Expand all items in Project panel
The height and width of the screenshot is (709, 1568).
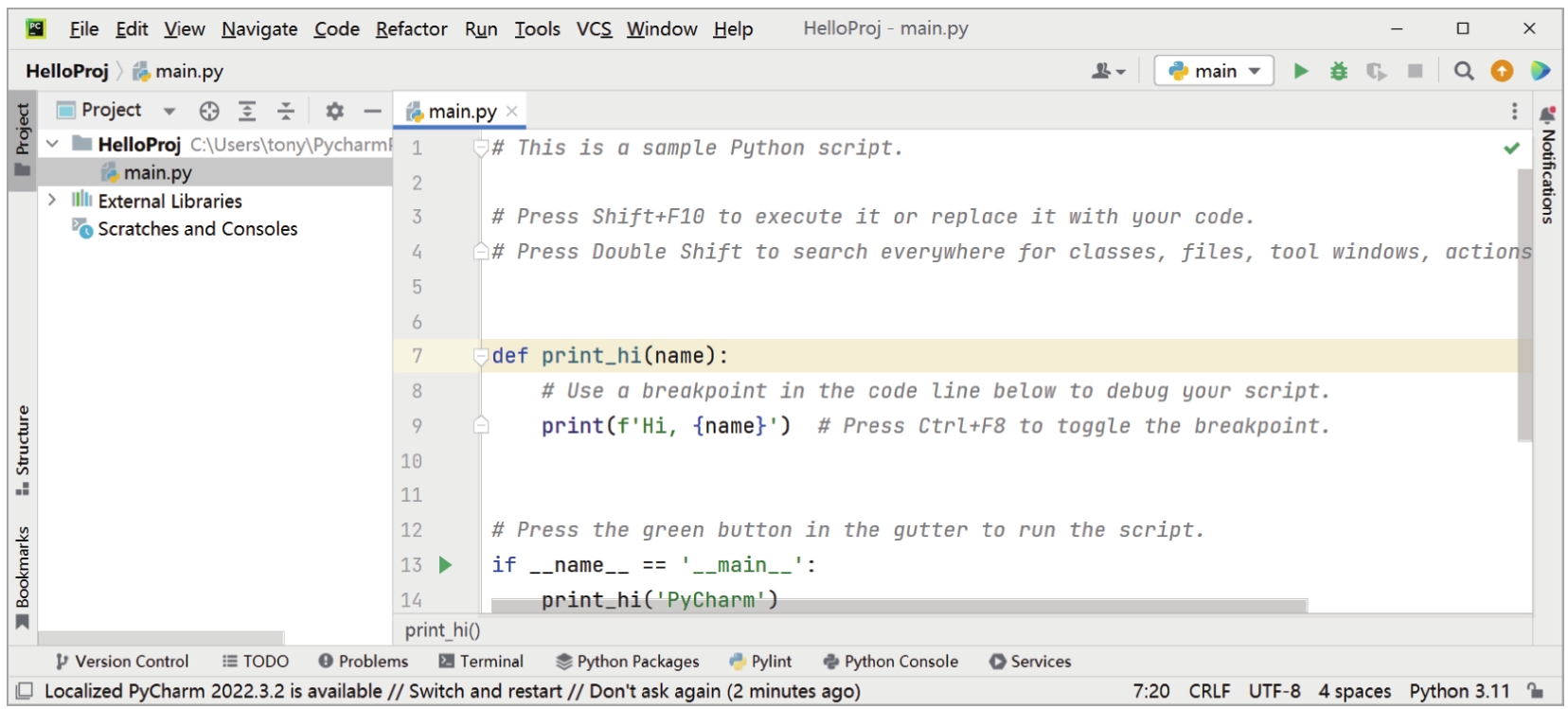point(247,111)
